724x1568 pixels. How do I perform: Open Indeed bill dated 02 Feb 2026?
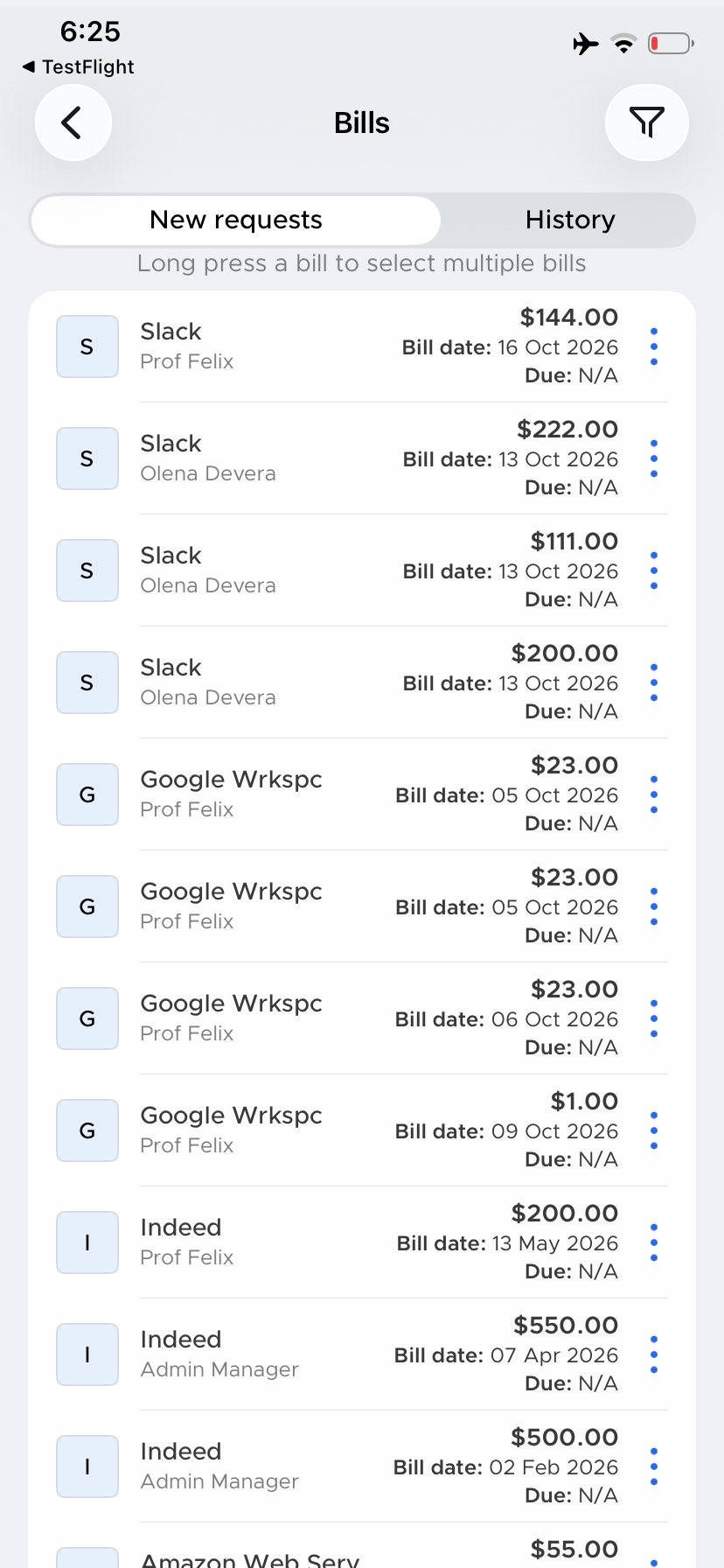tap(362, 1466)
